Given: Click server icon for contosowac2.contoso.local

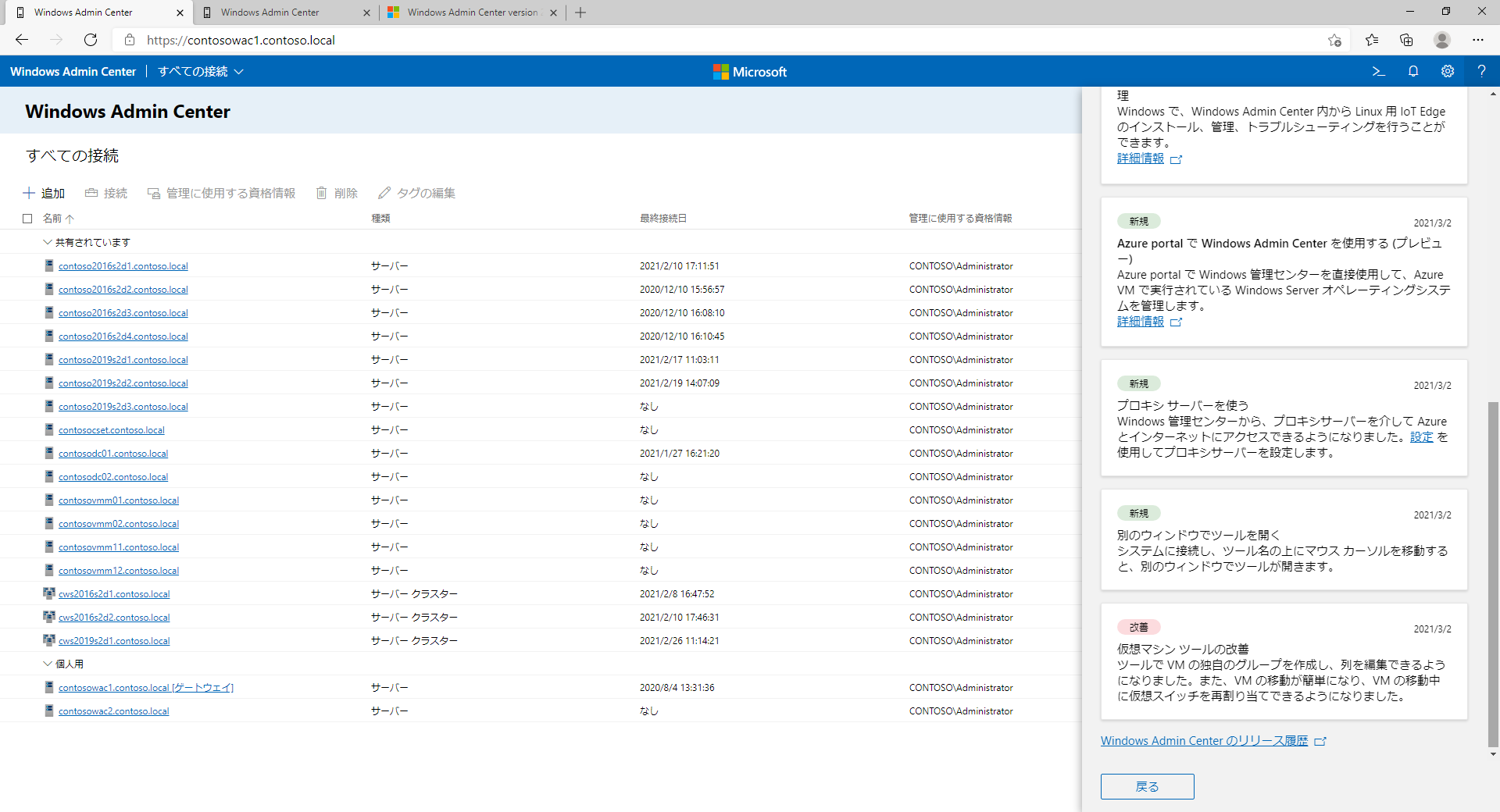Looking at the screenshot, I should (x=49, y=710).
